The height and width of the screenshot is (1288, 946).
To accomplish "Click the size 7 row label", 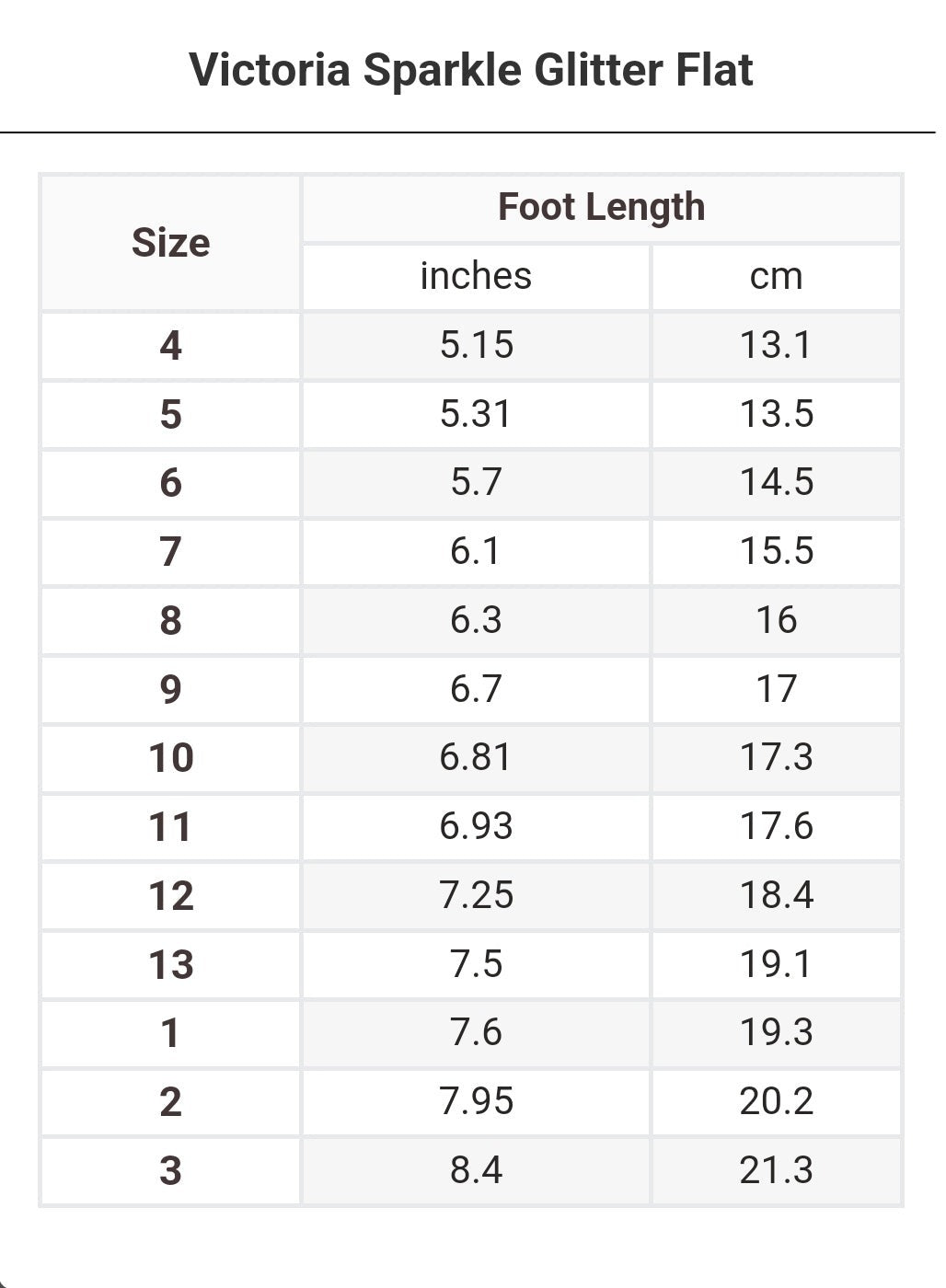I will point(170,552).
